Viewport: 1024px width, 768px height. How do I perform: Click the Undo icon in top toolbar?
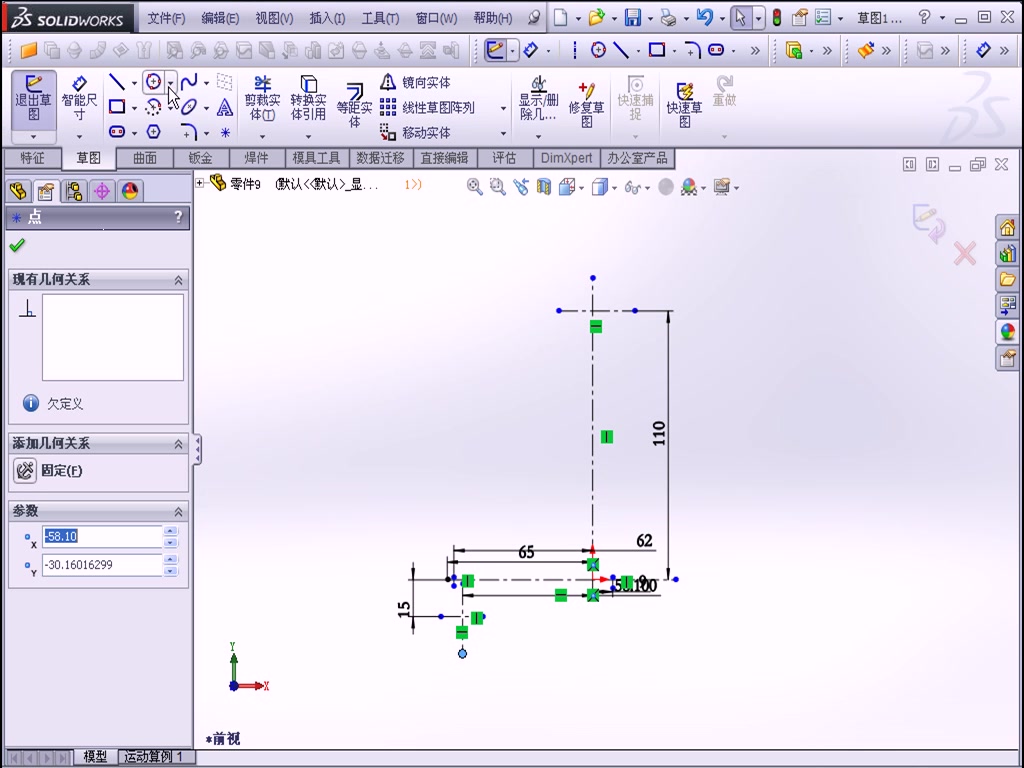click(704, 18)
